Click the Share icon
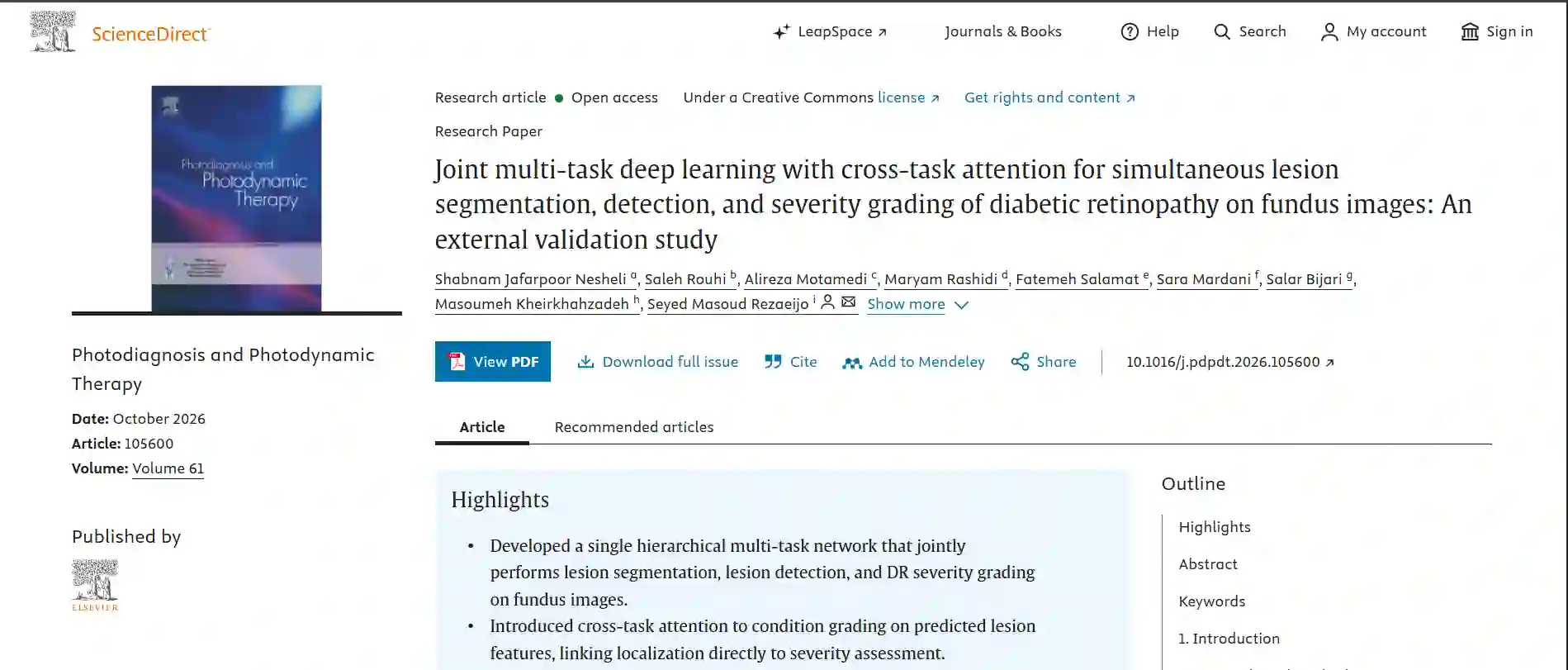This screenshot has width=1568, height=670. [1020, 362]
